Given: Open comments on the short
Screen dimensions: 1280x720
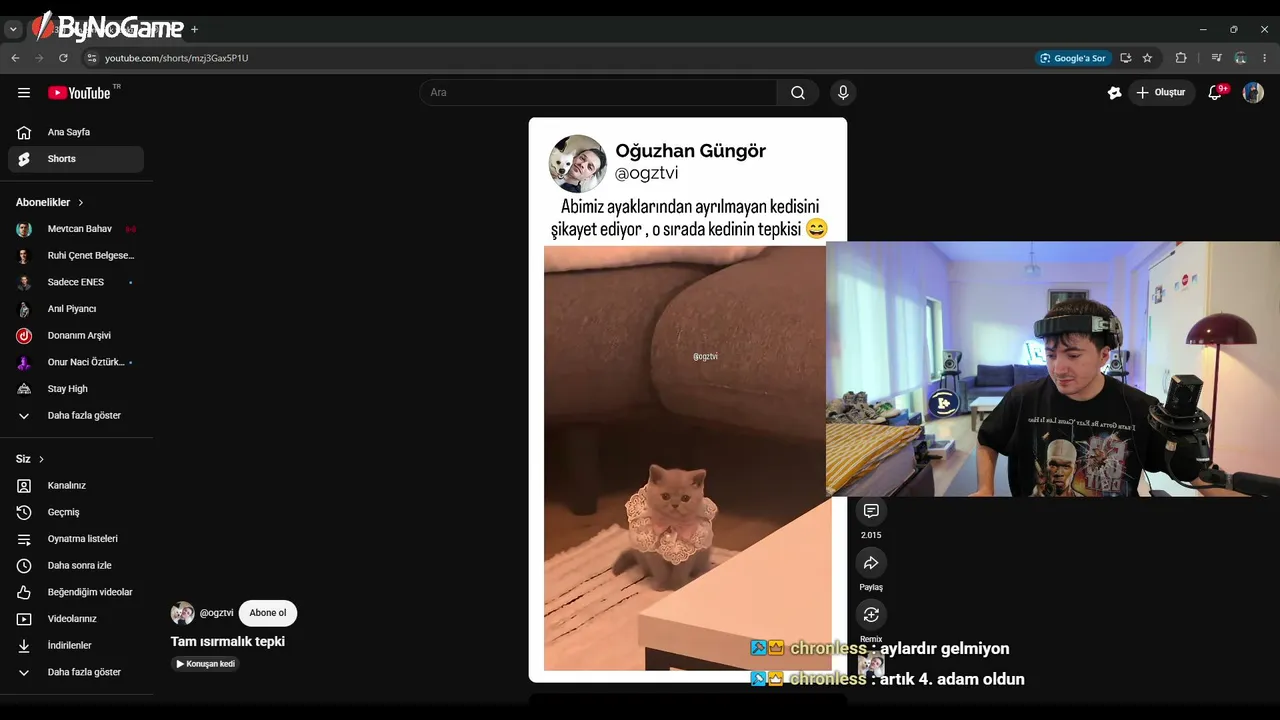Looking at the screenshot, I should pos(871,511).
